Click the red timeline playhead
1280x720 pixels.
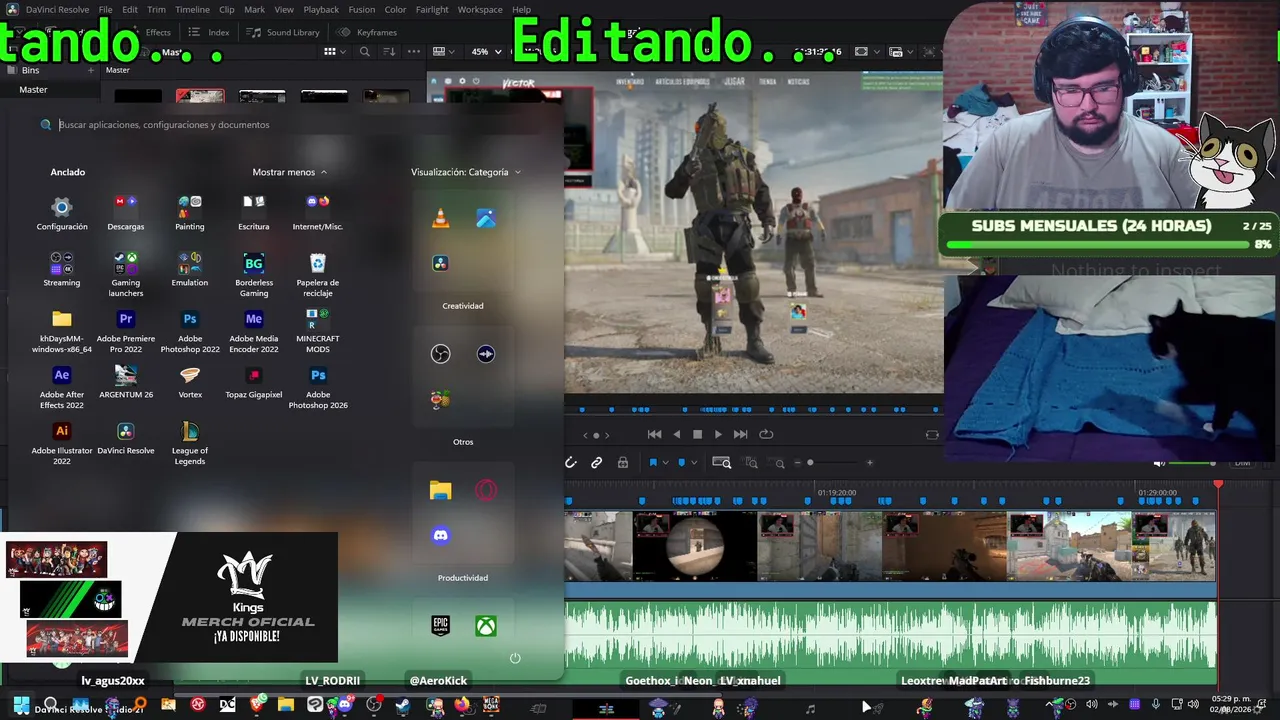(1218, 484)
